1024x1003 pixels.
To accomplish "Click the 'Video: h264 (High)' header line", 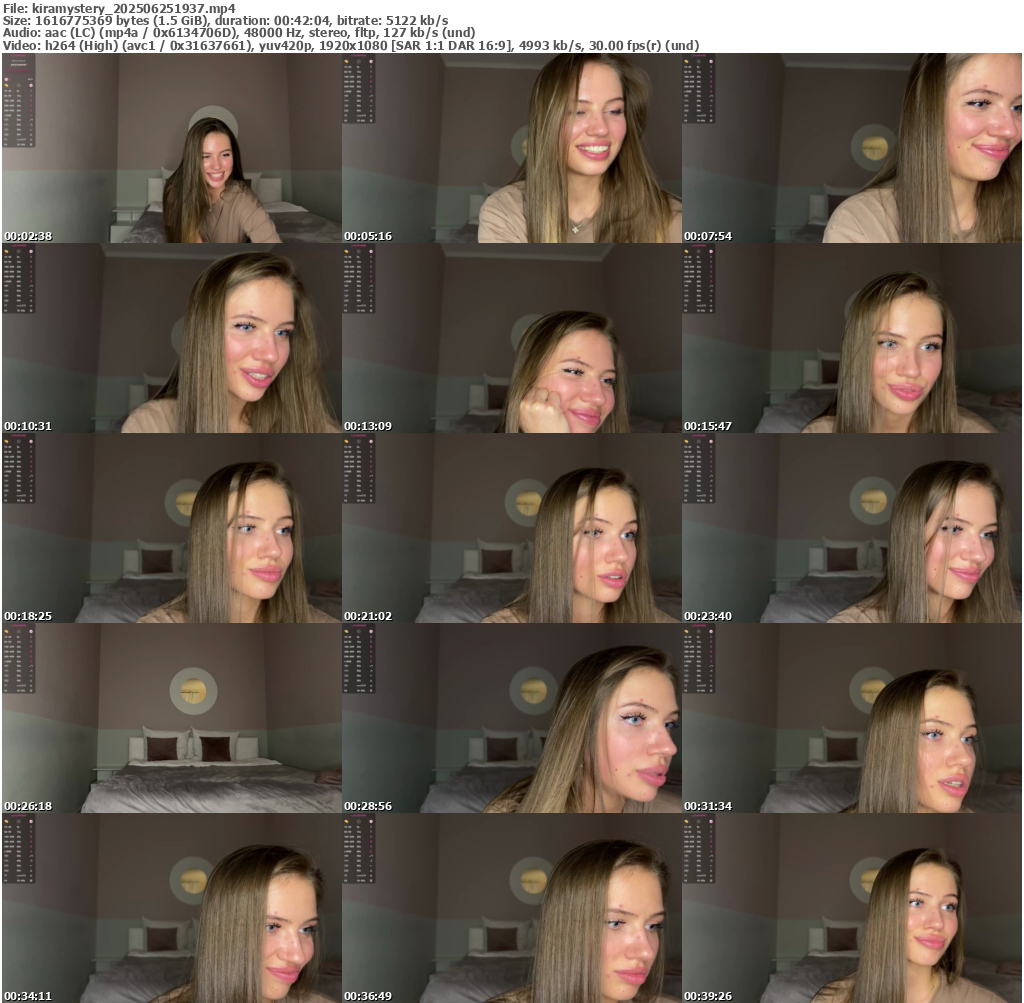I will click(x=351, y=45).
